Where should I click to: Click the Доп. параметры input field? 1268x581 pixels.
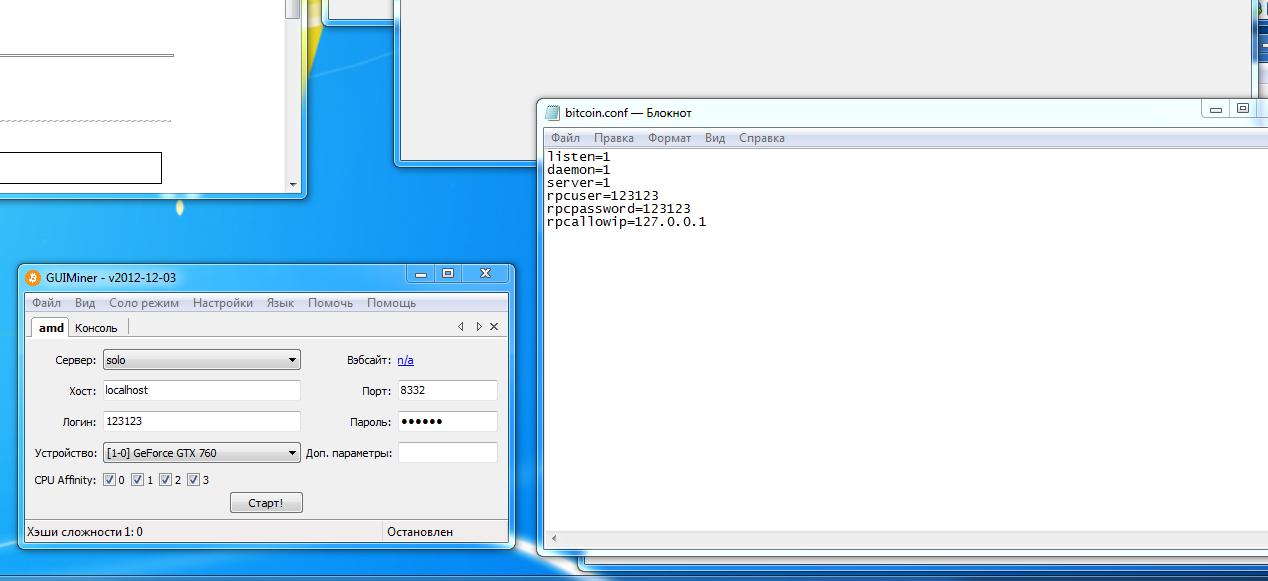tap(447, 453)
